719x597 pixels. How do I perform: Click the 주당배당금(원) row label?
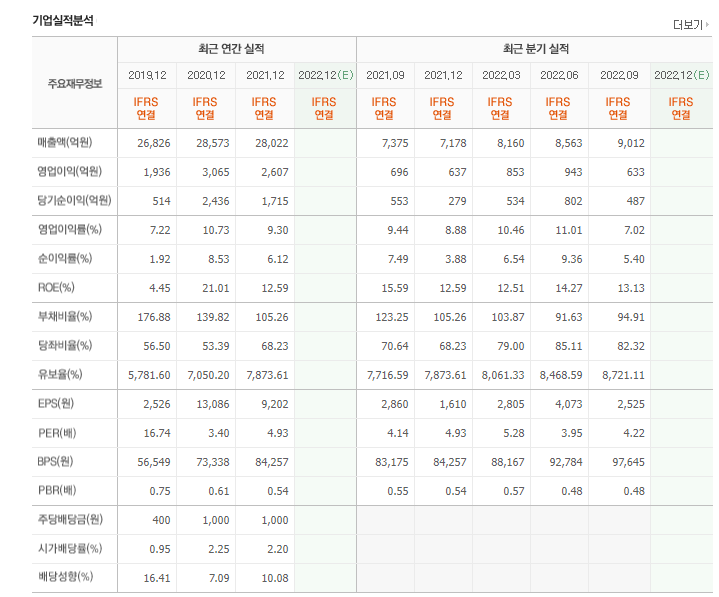click(70, 520)
